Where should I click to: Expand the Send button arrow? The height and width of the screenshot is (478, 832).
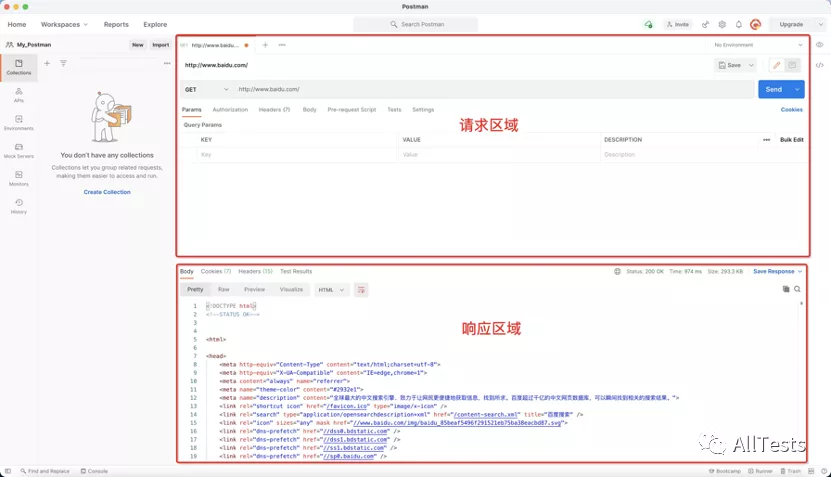click(x=797, y=90)
